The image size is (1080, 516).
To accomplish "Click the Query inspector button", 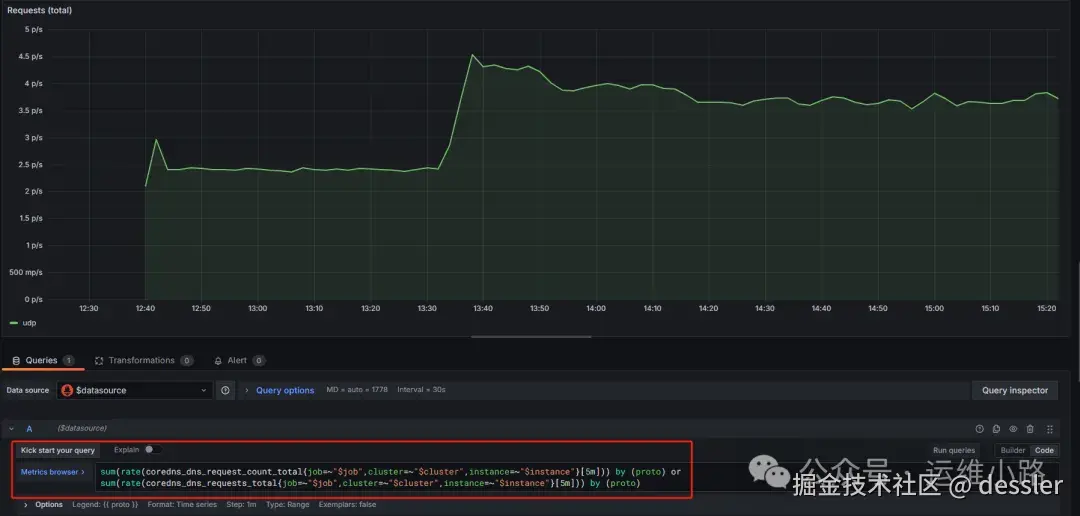I will tap(1015, 390).
